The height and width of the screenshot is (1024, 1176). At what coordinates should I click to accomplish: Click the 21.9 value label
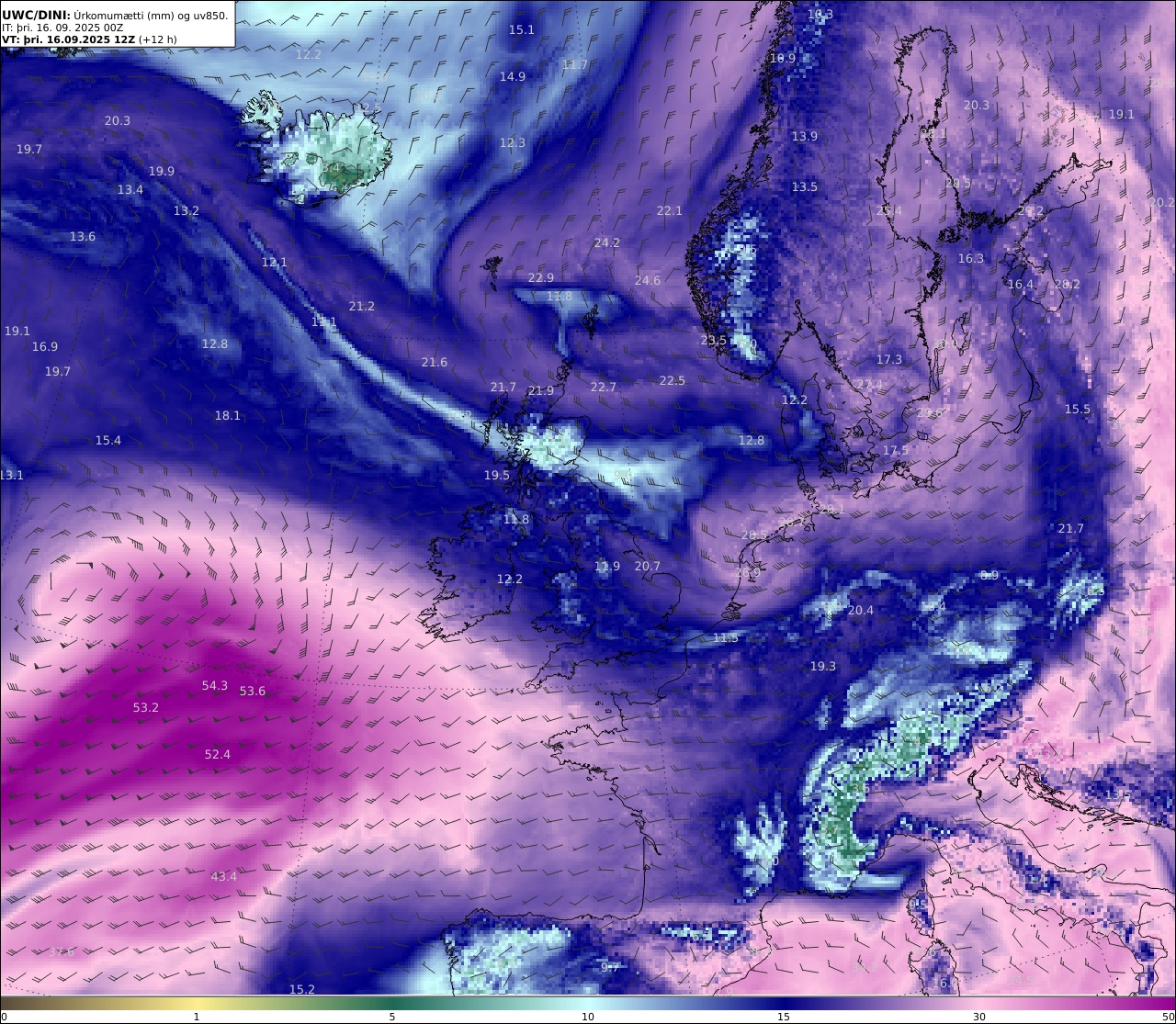541,391
